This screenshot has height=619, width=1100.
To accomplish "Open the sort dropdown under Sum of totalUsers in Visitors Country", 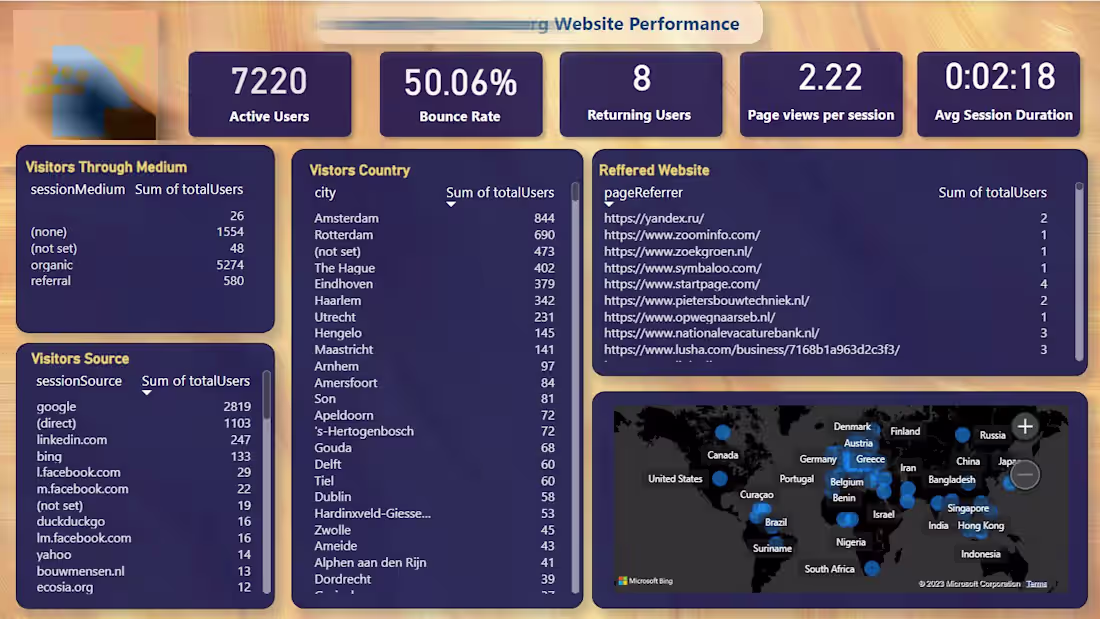I will coord(451,203).
